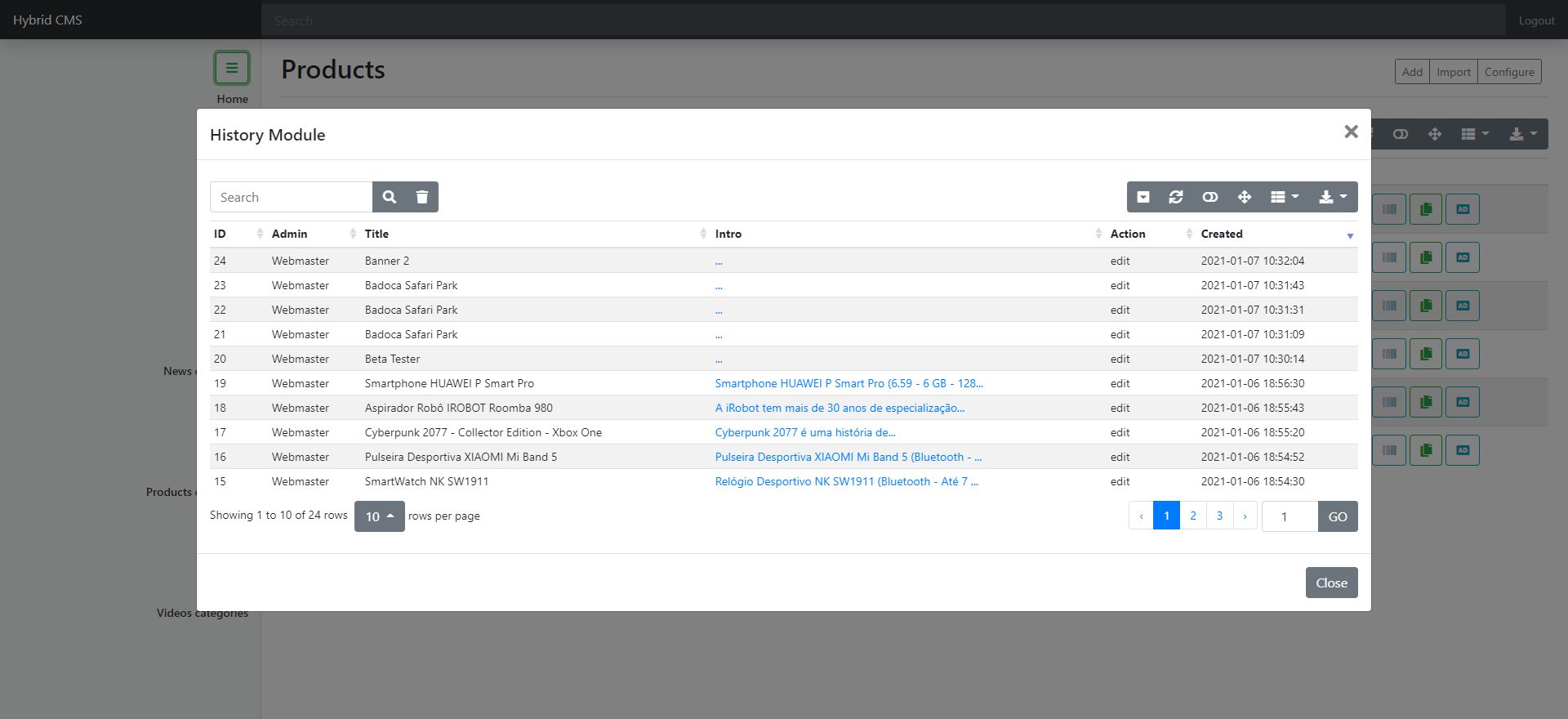Click the fullscreen arrows icon
Screen dimensions: 1568x719
point(1245,197)
